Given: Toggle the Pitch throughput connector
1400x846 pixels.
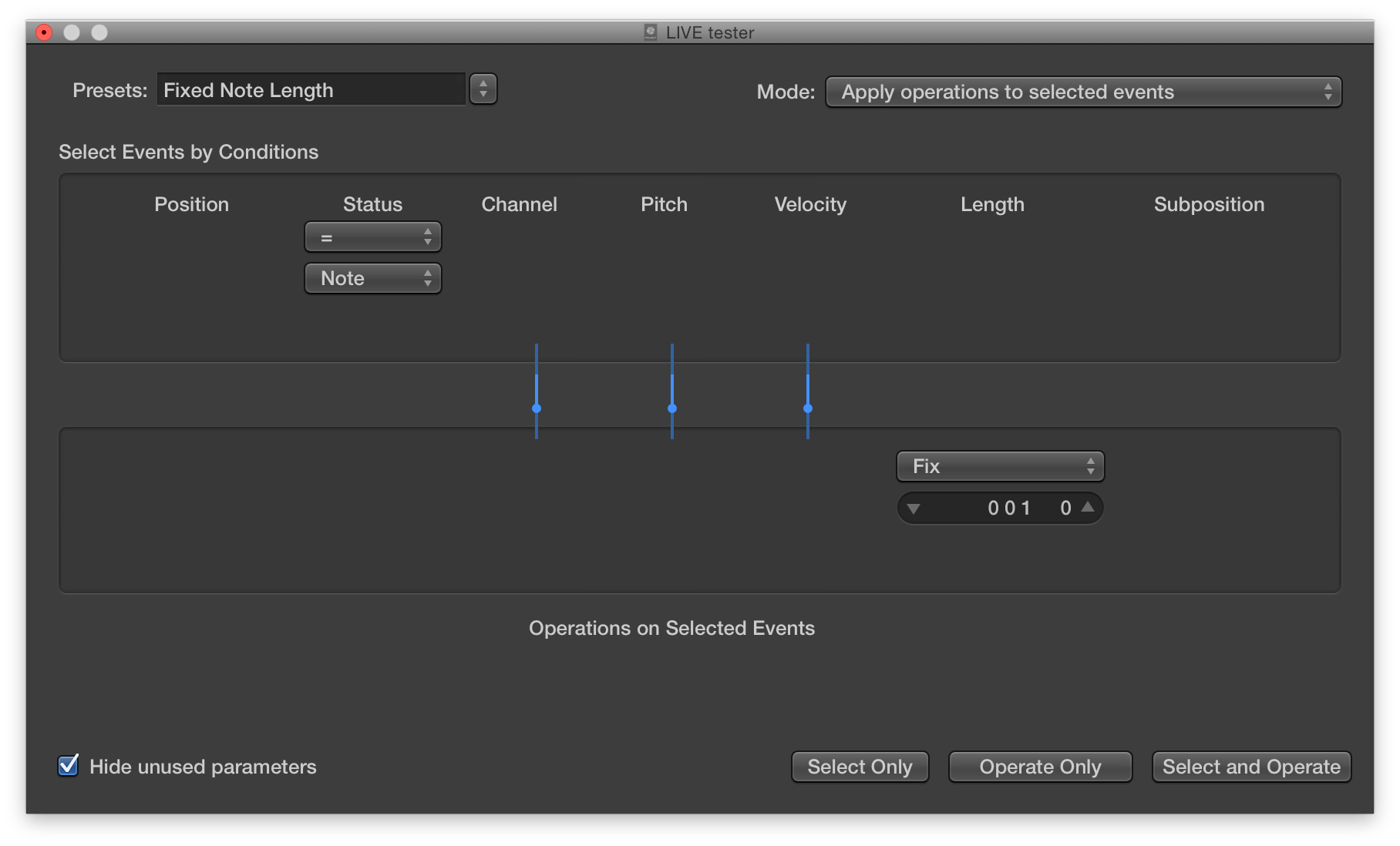Looking at the screenshot, I should tap(671, 409).
